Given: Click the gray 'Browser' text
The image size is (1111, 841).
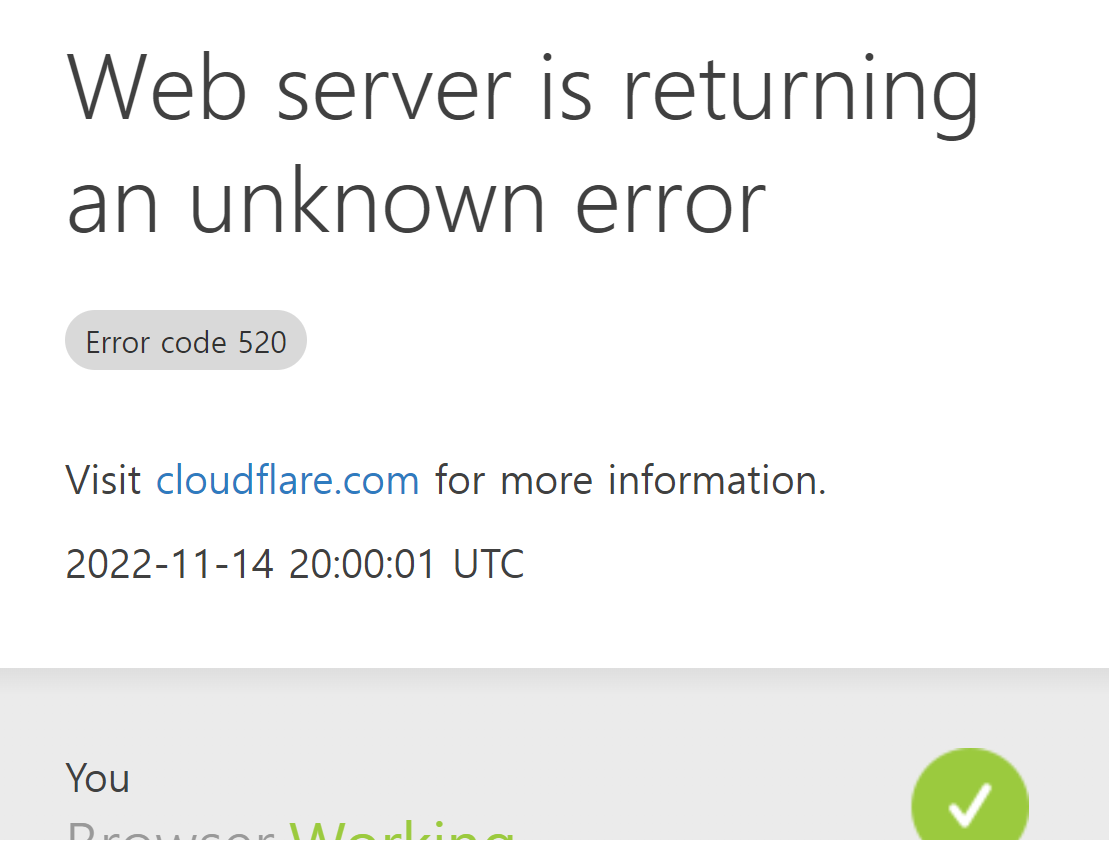Looking at the screenshot, I should tap(170, 830).
